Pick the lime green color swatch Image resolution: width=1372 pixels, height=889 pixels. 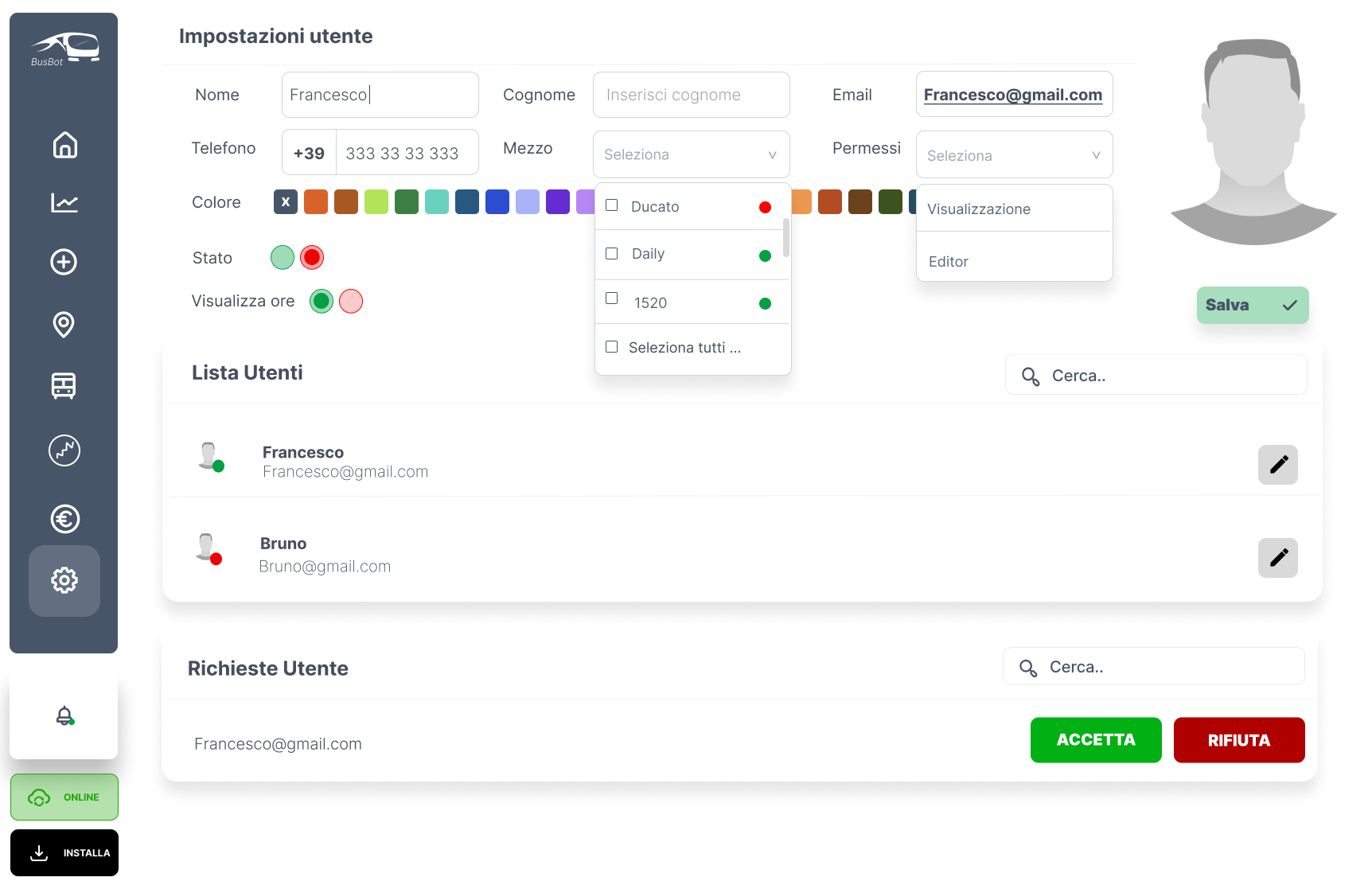[x=376, y=202]
